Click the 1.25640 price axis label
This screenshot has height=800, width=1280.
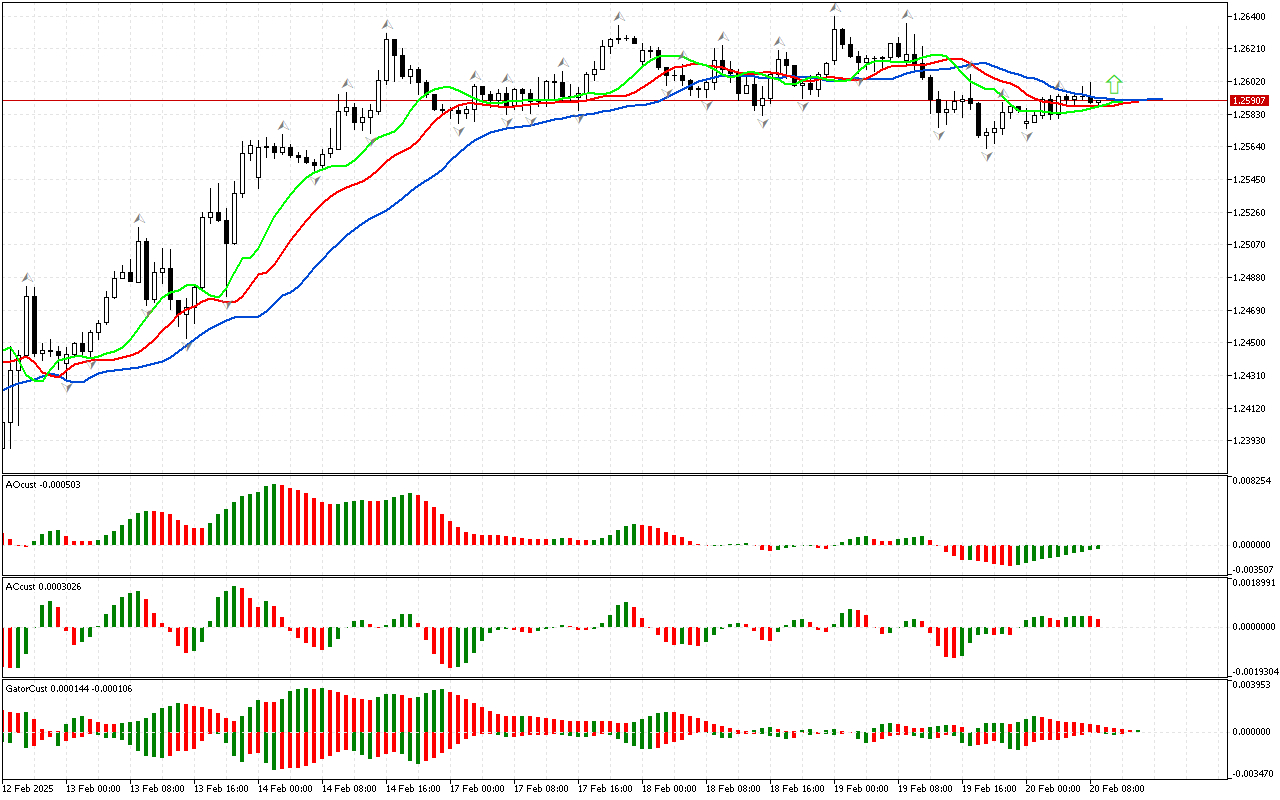[1250, 147]
